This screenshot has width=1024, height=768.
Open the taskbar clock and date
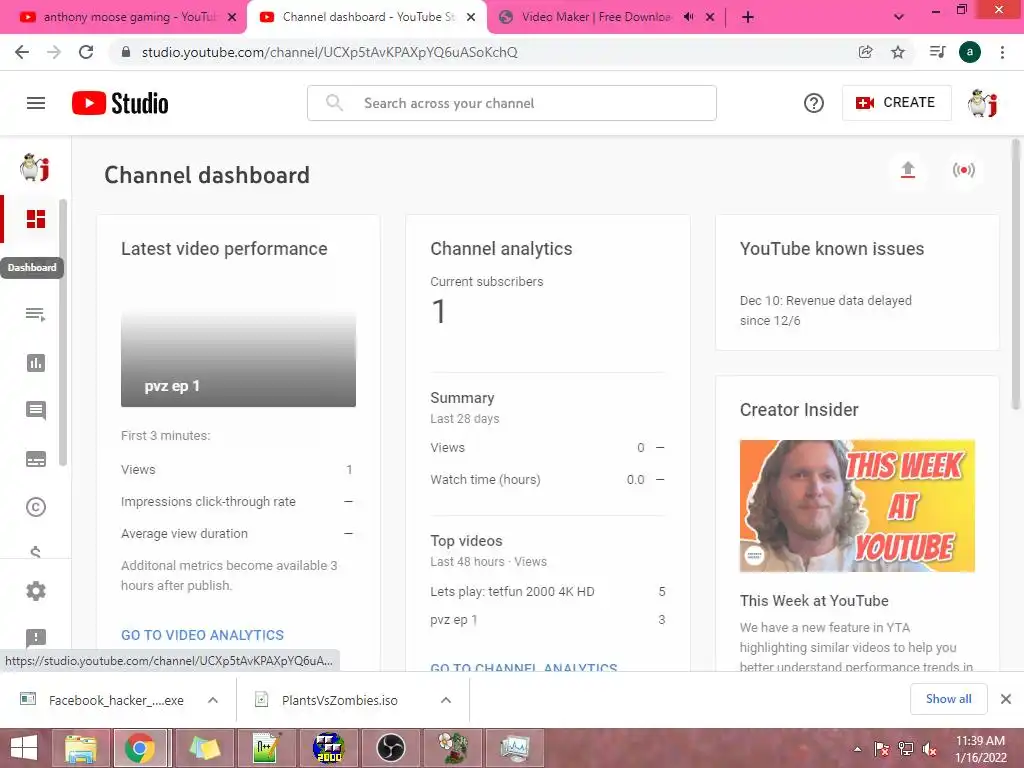point(981,749)
